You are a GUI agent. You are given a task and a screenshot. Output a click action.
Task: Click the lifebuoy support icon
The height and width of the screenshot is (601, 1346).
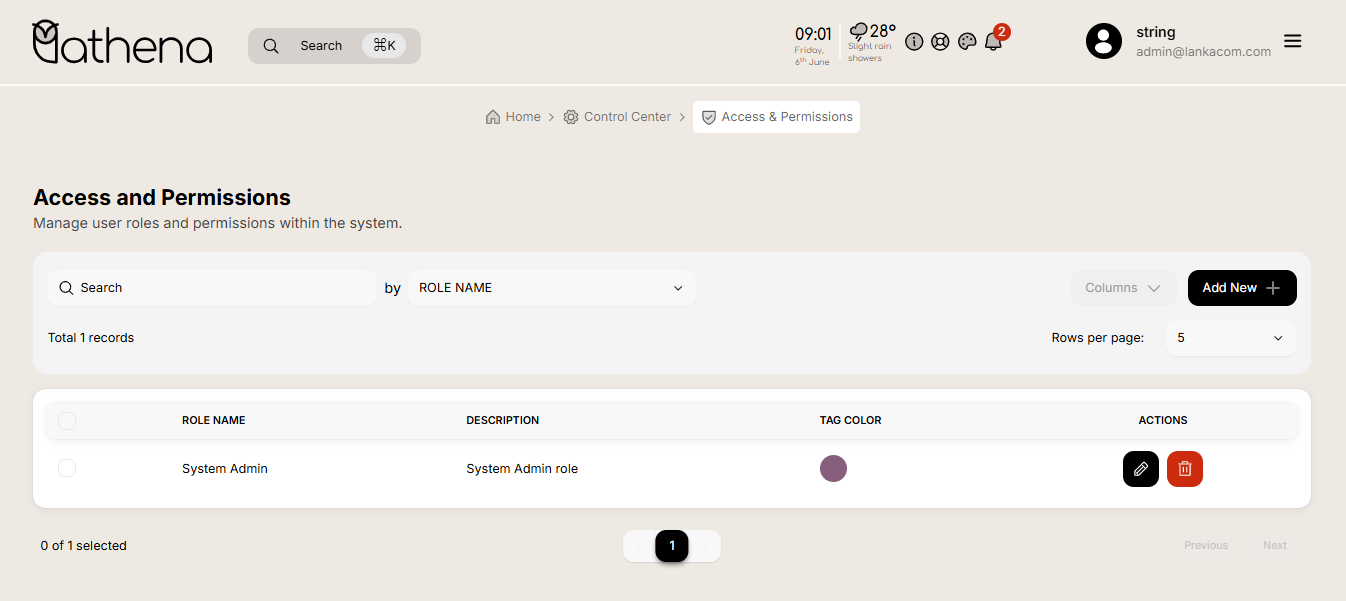[940, 42]
